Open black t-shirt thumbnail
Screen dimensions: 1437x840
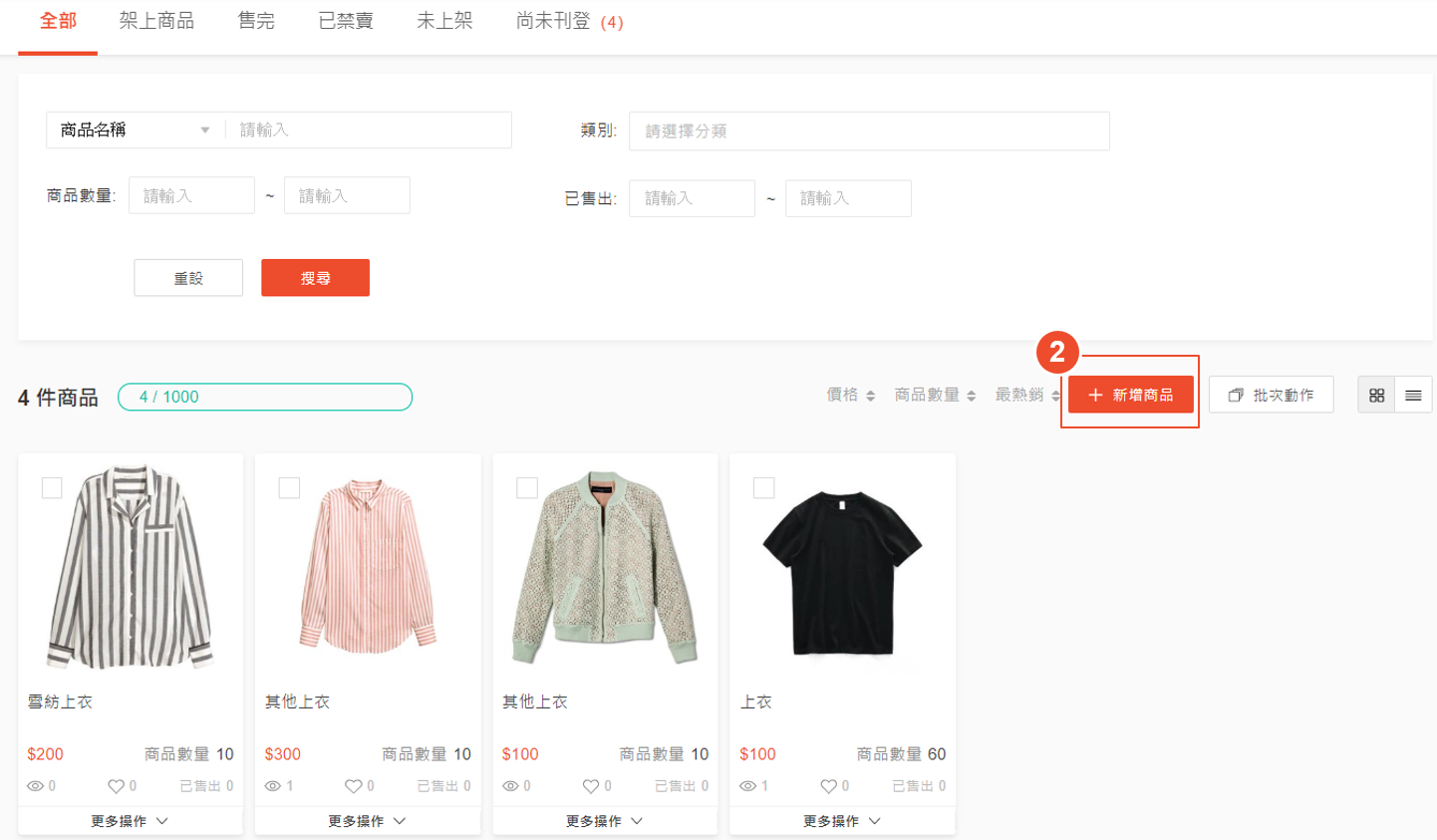point(842,572)
